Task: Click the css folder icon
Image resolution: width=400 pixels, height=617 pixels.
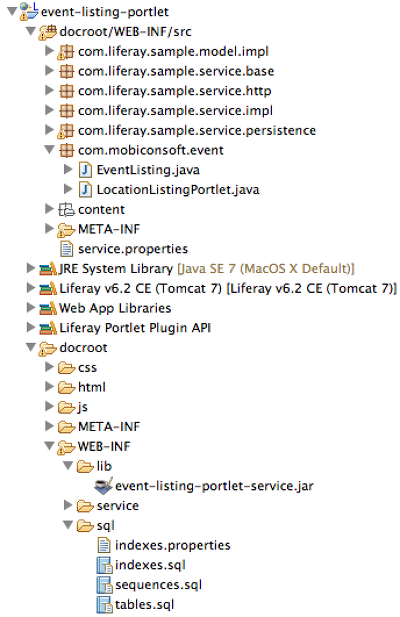Action: pos(66,368)
